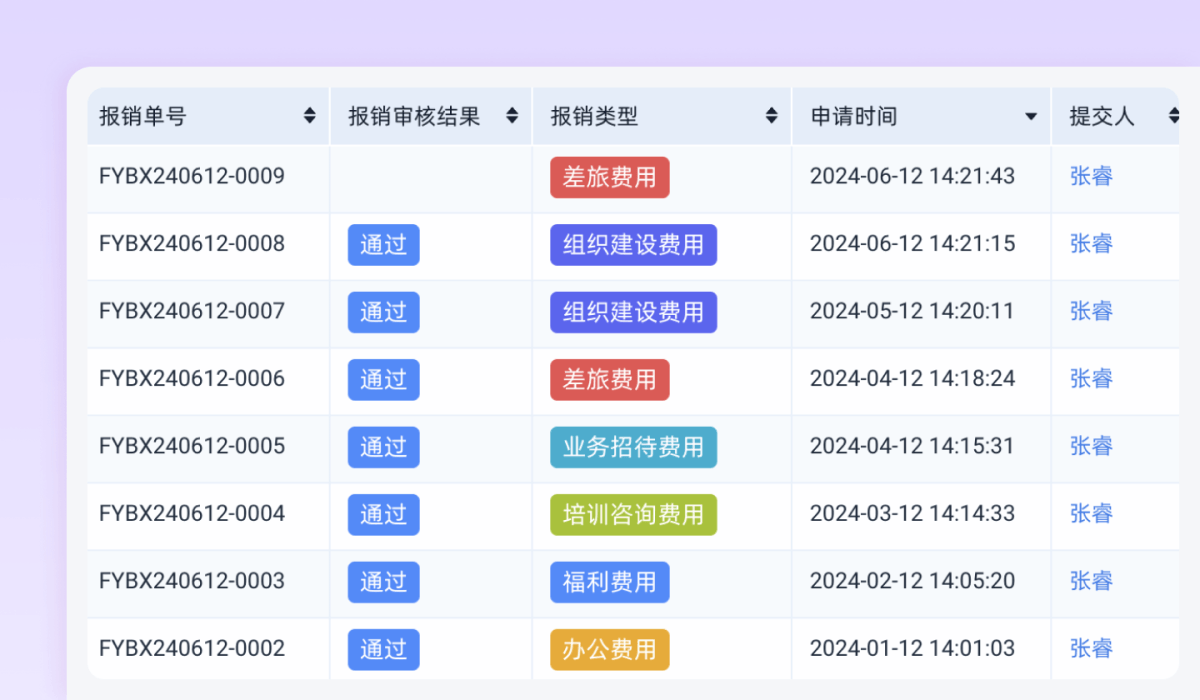Click 通过 tag in row FYBX240612-0003

coord(384,582)
